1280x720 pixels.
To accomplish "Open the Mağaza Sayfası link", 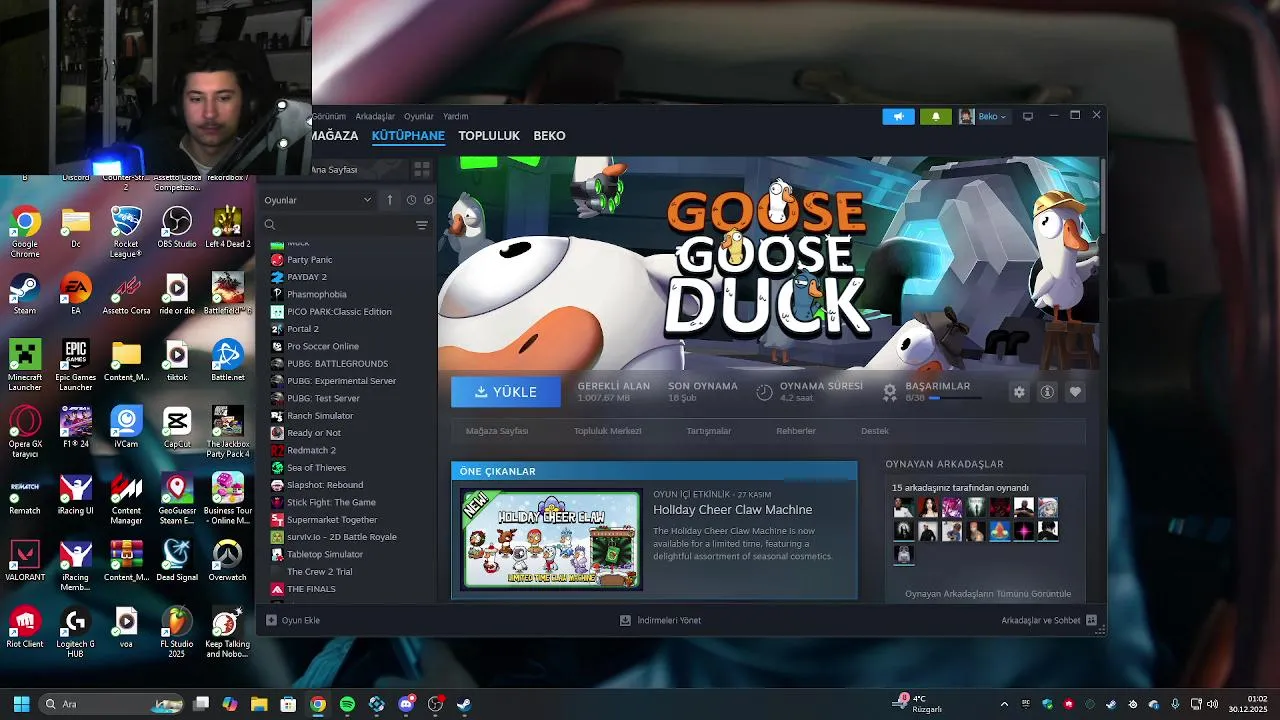I will click(497, 431).
